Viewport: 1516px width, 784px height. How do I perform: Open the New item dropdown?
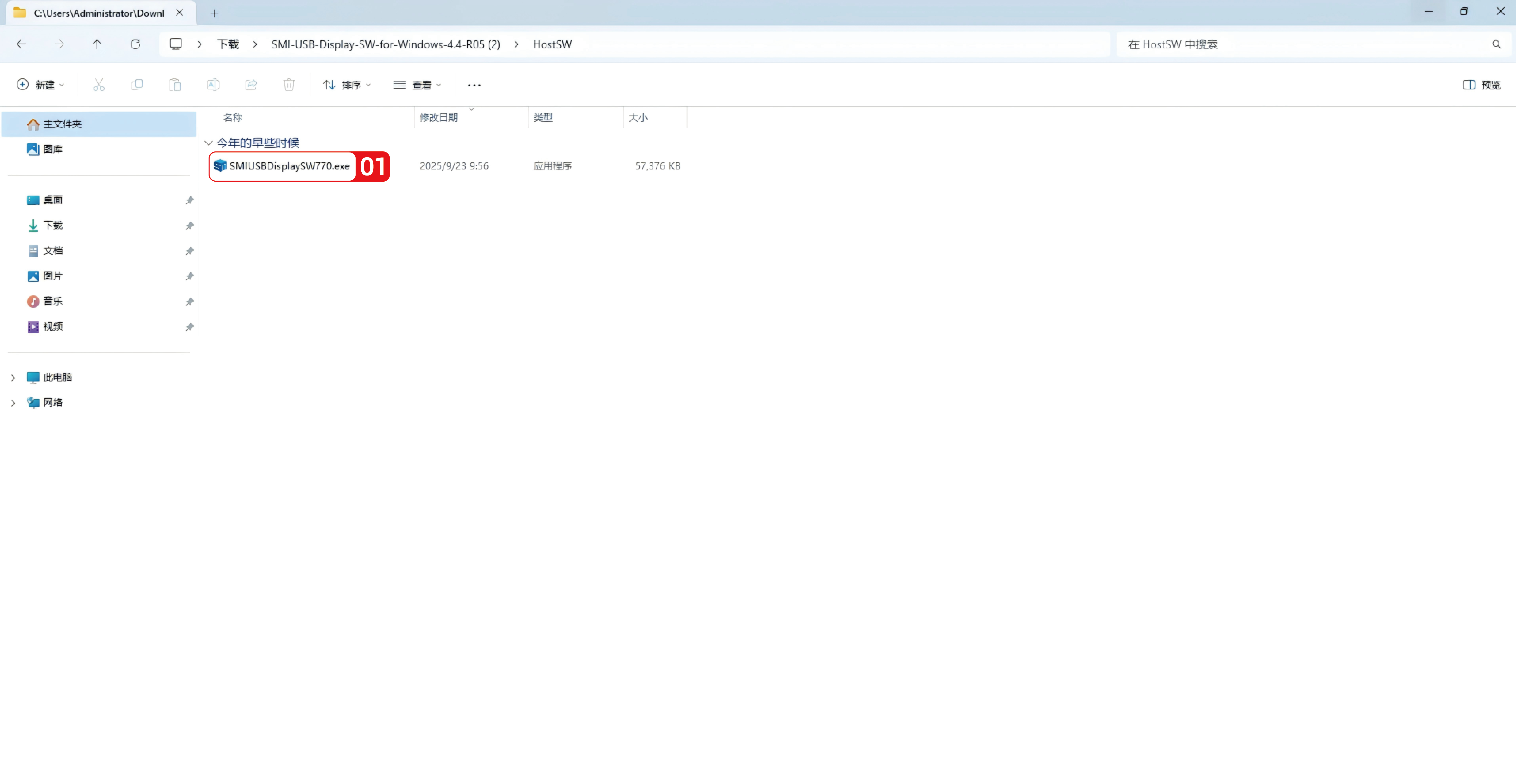tap(40, 85)
